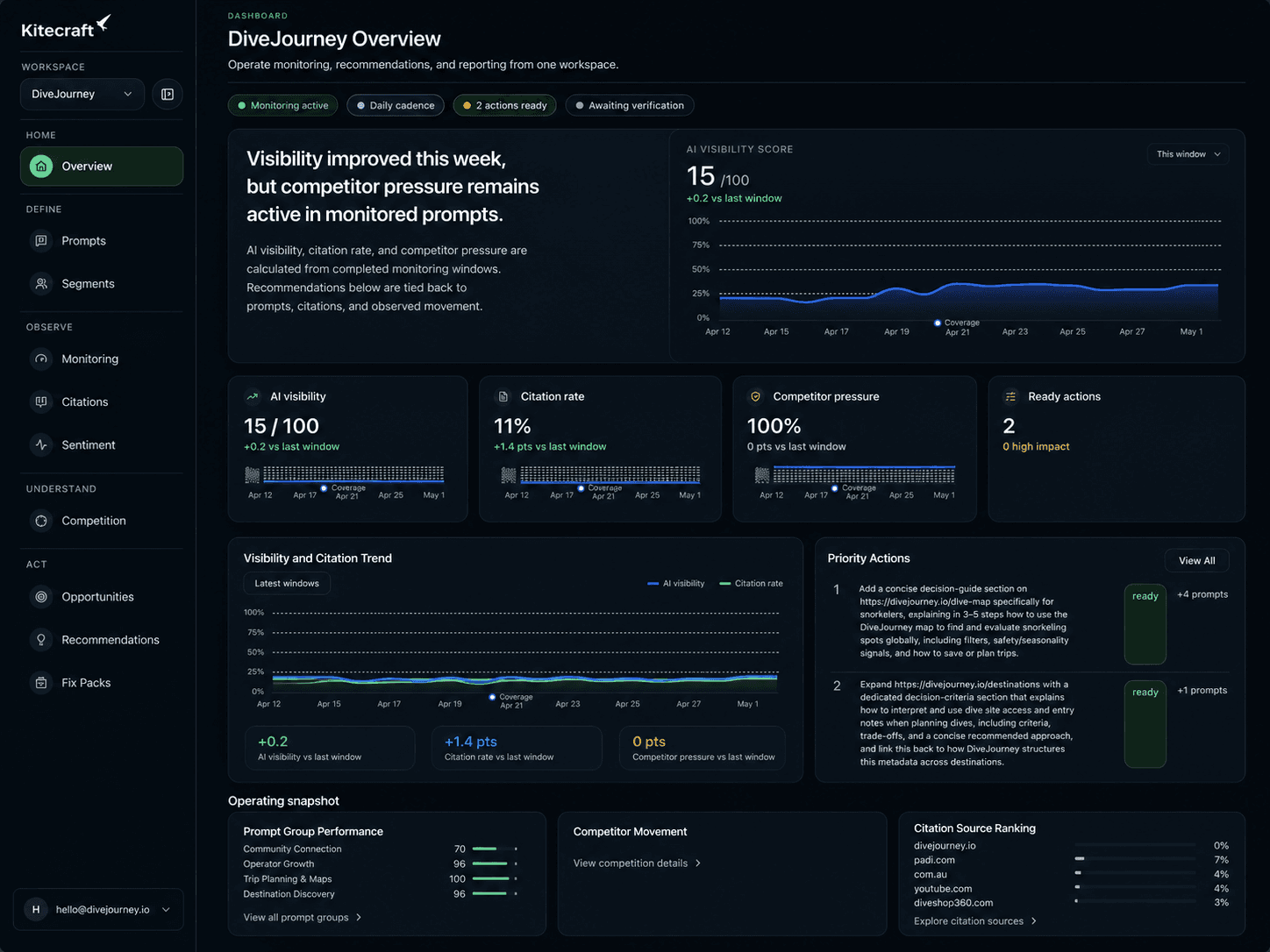Image resolution: width=1270 pixels, height=952 pixels.
Task: Click Coverage marker in AI Visibility Score chart
Action: click(938, 323)
